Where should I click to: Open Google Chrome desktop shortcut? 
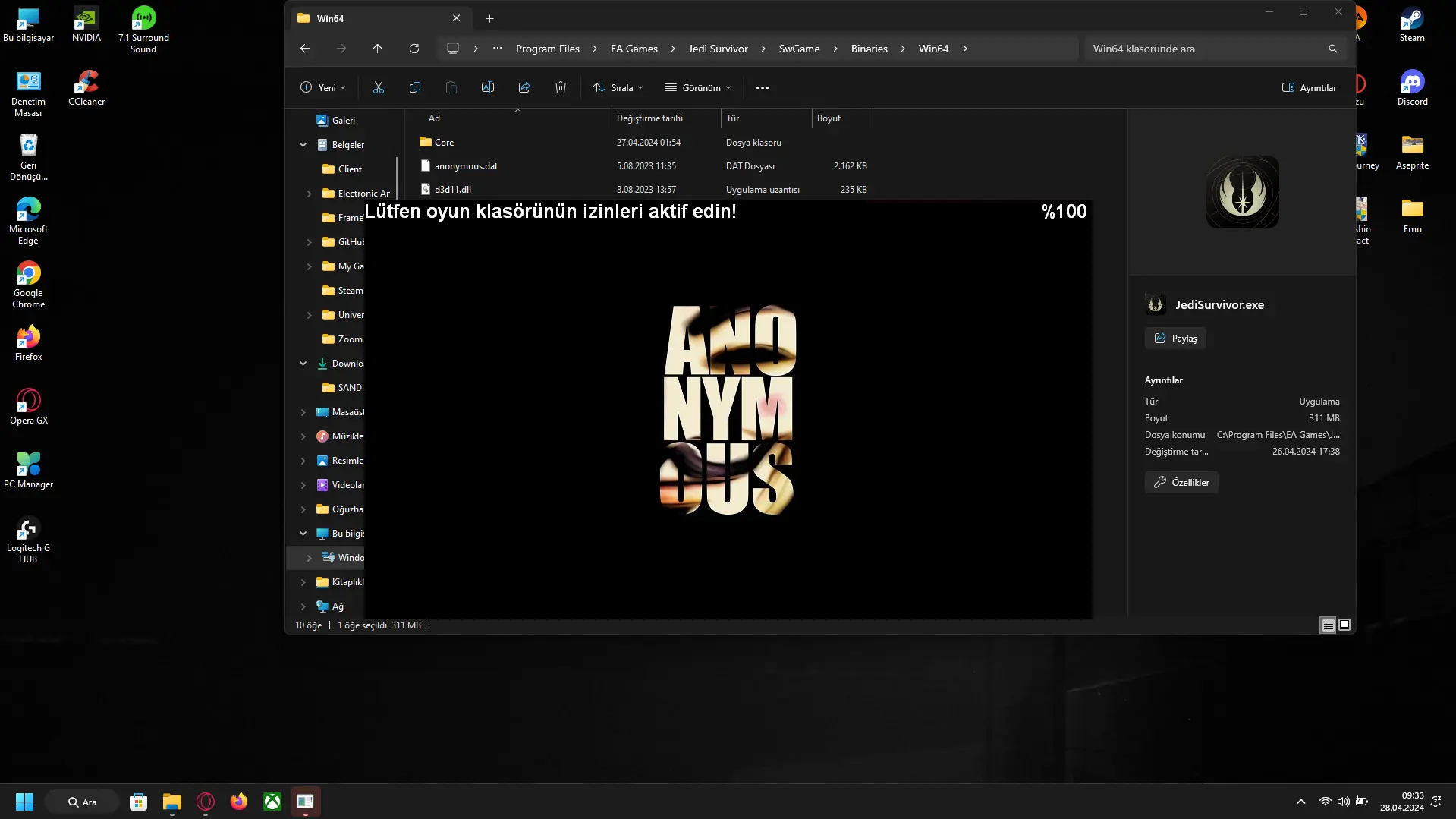pyautogui.click(x=28, y=285)
